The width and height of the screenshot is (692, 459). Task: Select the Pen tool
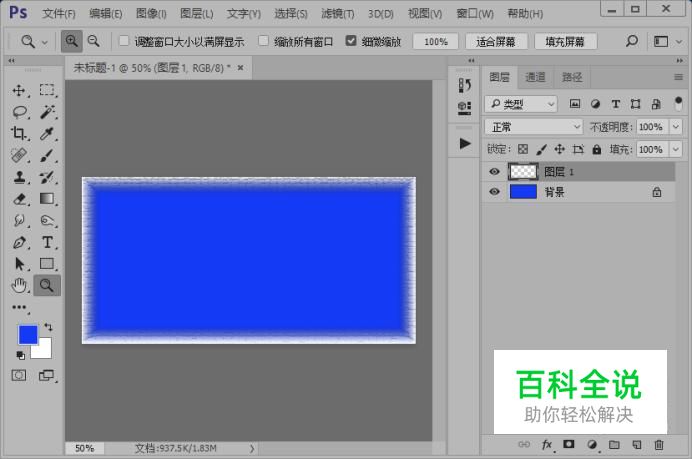[19, 242]
